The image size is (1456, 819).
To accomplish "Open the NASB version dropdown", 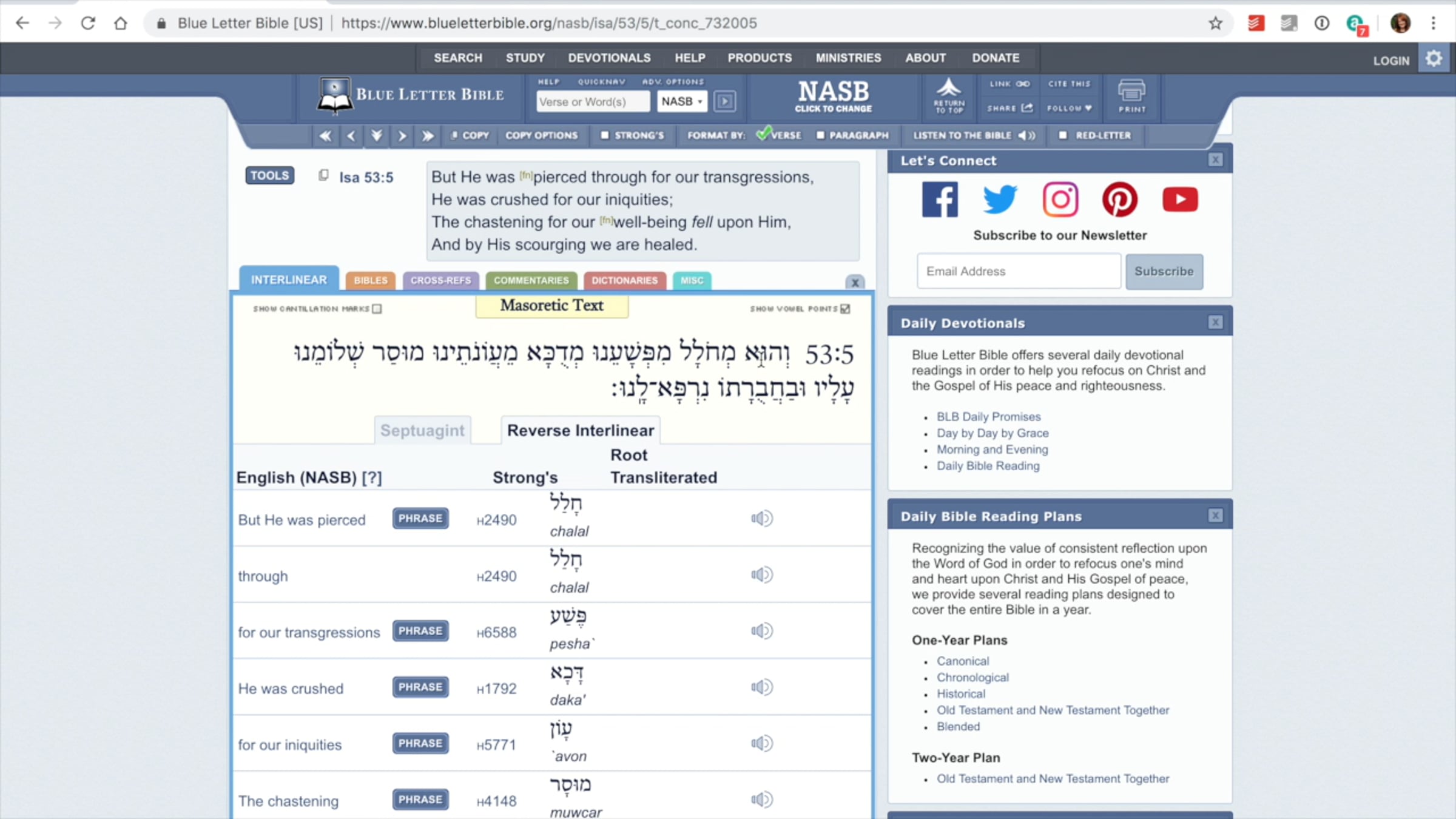I will click(682, 101).
